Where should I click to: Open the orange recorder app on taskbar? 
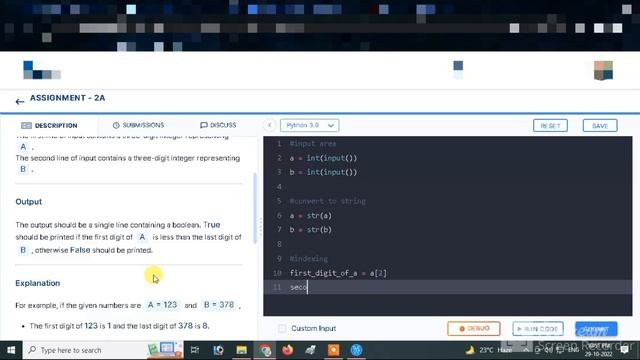click(x=333, y=350)
